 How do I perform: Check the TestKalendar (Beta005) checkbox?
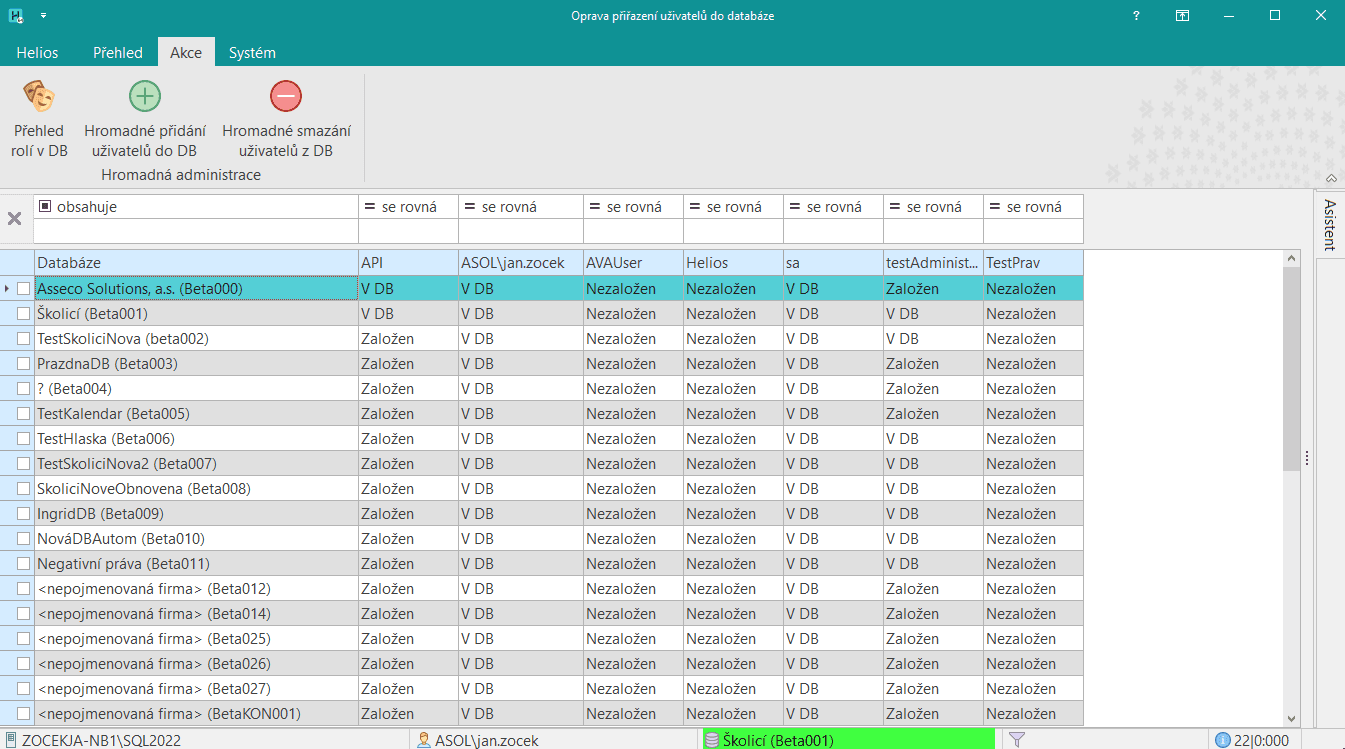coord(24,414)
